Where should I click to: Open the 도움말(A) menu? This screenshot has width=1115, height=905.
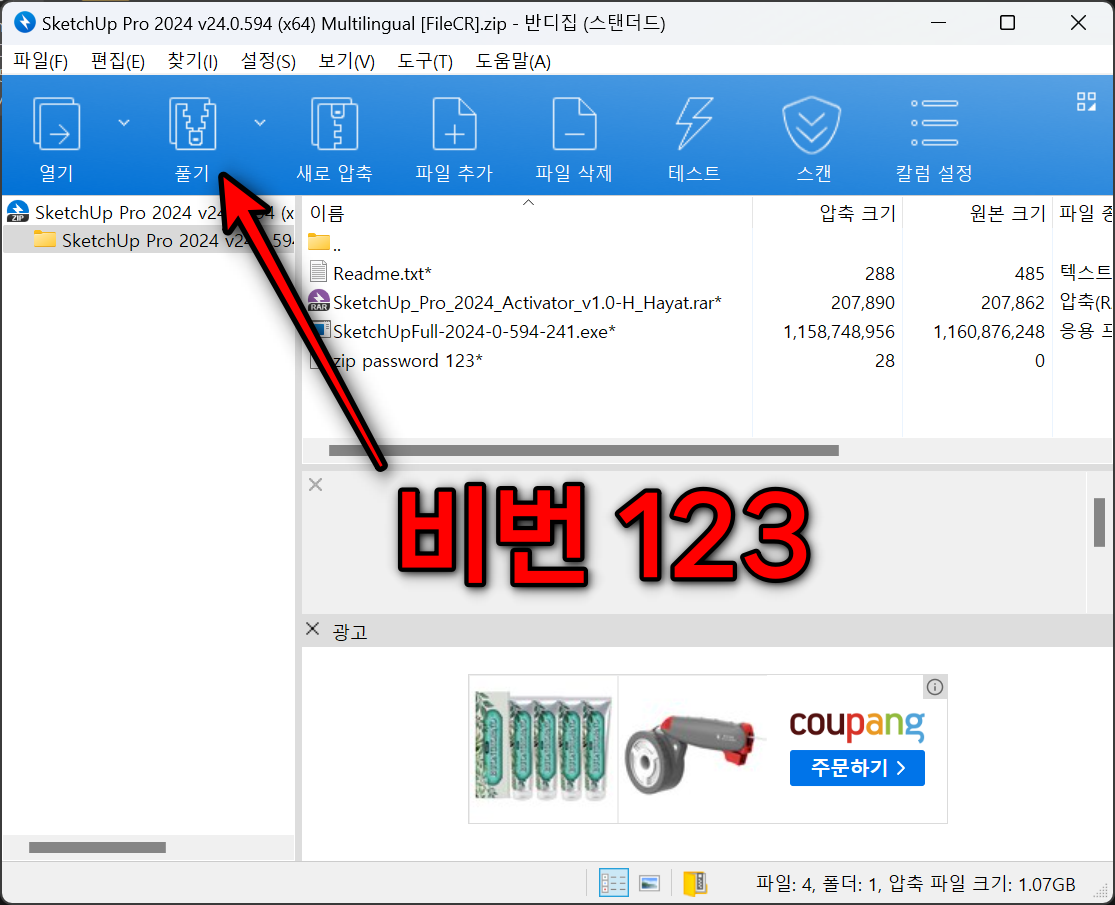[x=513, y=62]
